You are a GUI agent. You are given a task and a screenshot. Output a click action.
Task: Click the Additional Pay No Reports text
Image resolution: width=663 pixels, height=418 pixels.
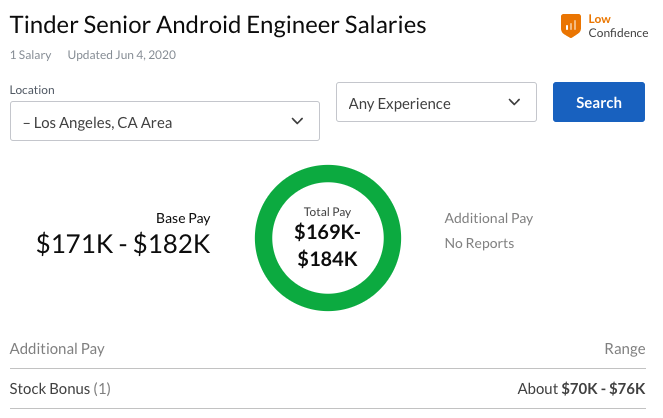coord(479,243)
